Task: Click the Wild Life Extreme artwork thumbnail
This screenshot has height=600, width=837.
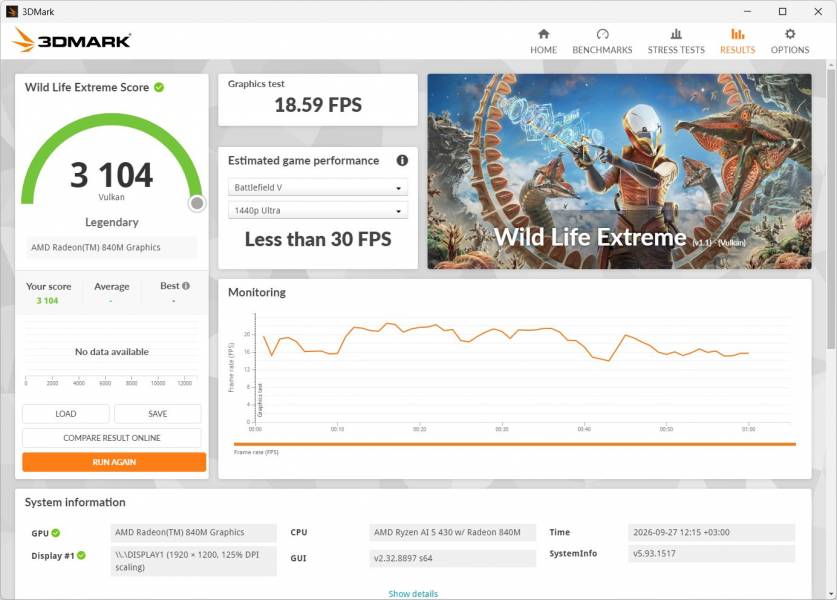Action: (619, 171)
